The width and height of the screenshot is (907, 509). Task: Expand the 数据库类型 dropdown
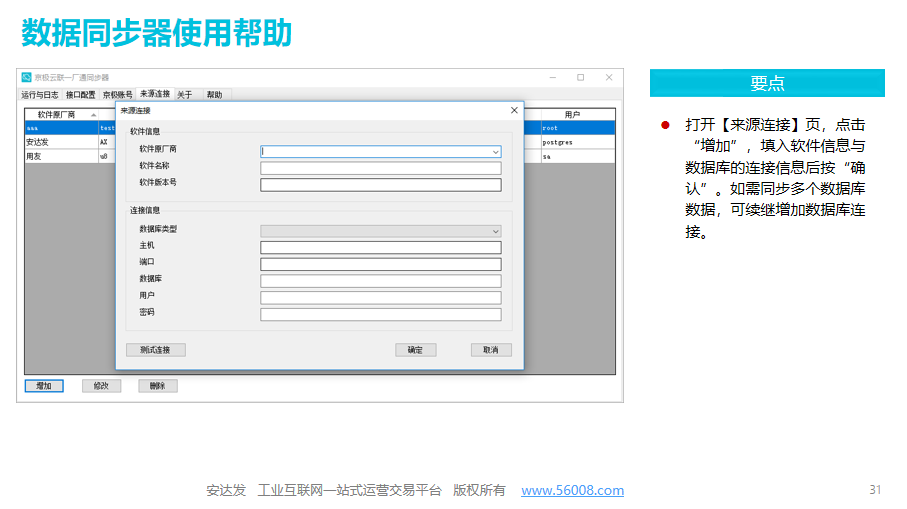[x=495, y=231]
